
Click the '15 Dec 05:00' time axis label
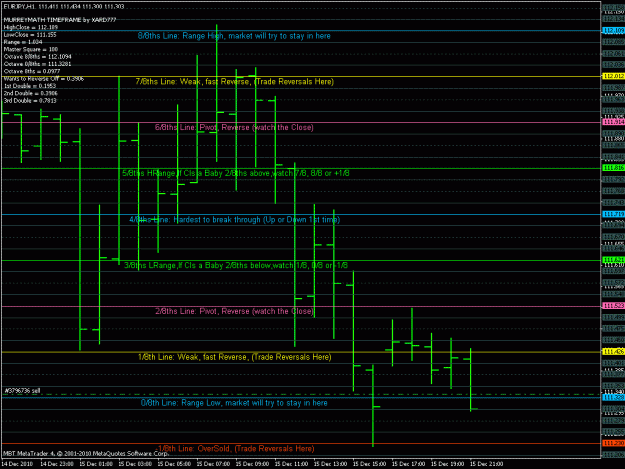tap(174, 464)
